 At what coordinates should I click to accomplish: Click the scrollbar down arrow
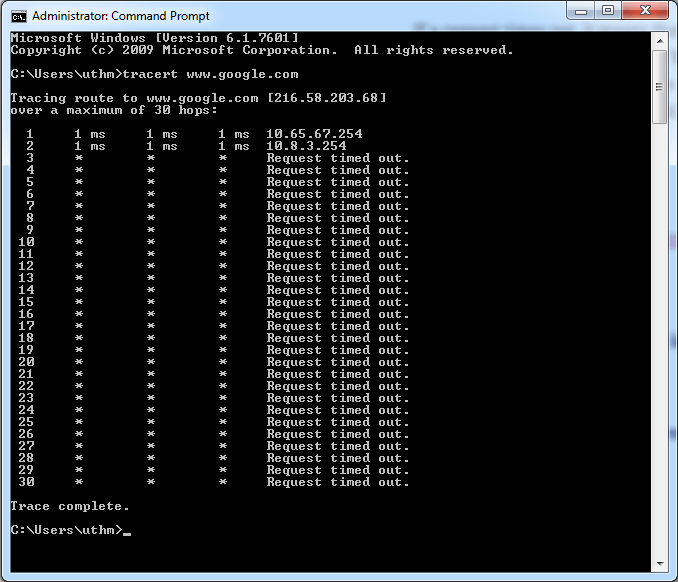pos(659,563)
